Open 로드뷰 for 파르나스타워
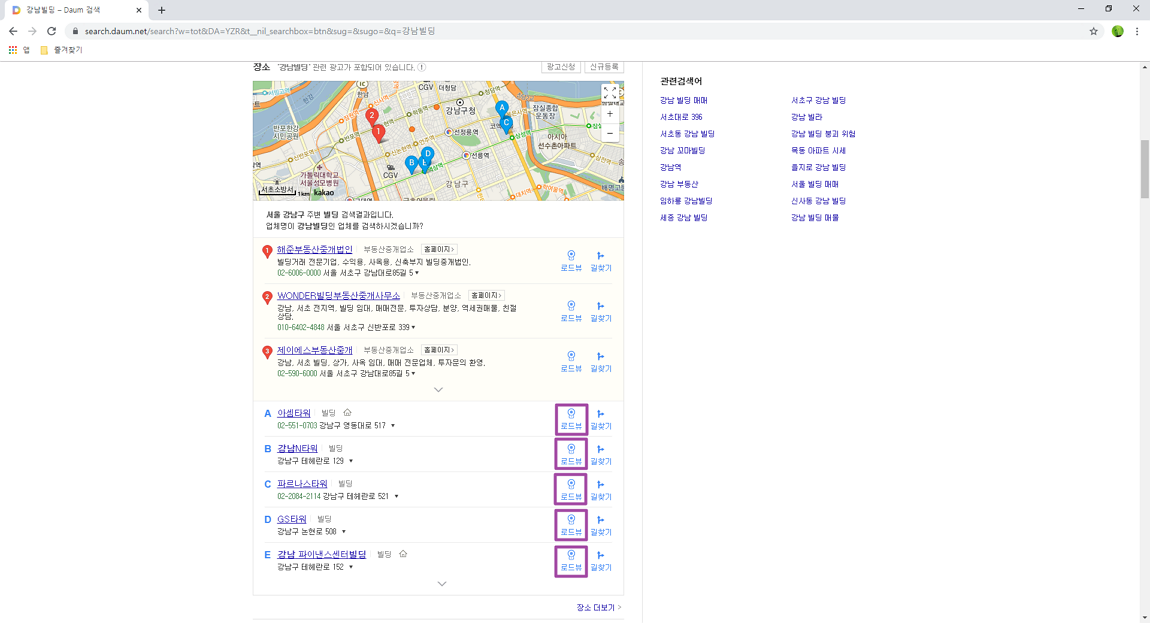 (x=571, y=489)
